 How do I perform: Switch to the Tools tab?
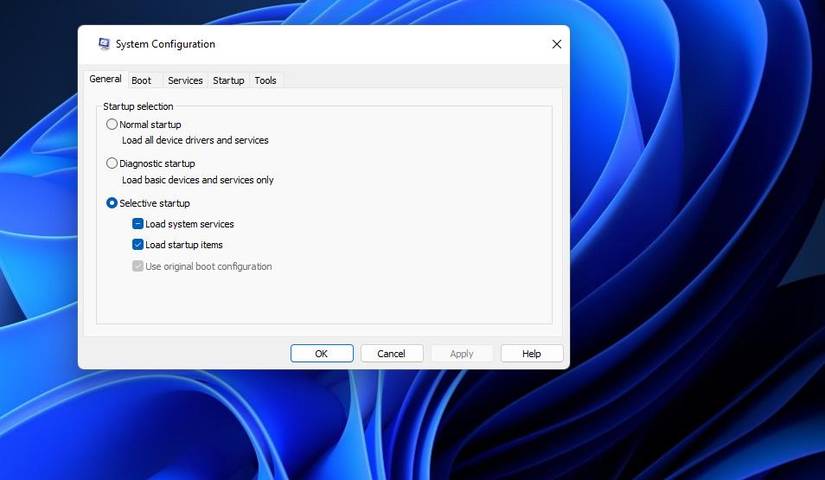[265, 81]
